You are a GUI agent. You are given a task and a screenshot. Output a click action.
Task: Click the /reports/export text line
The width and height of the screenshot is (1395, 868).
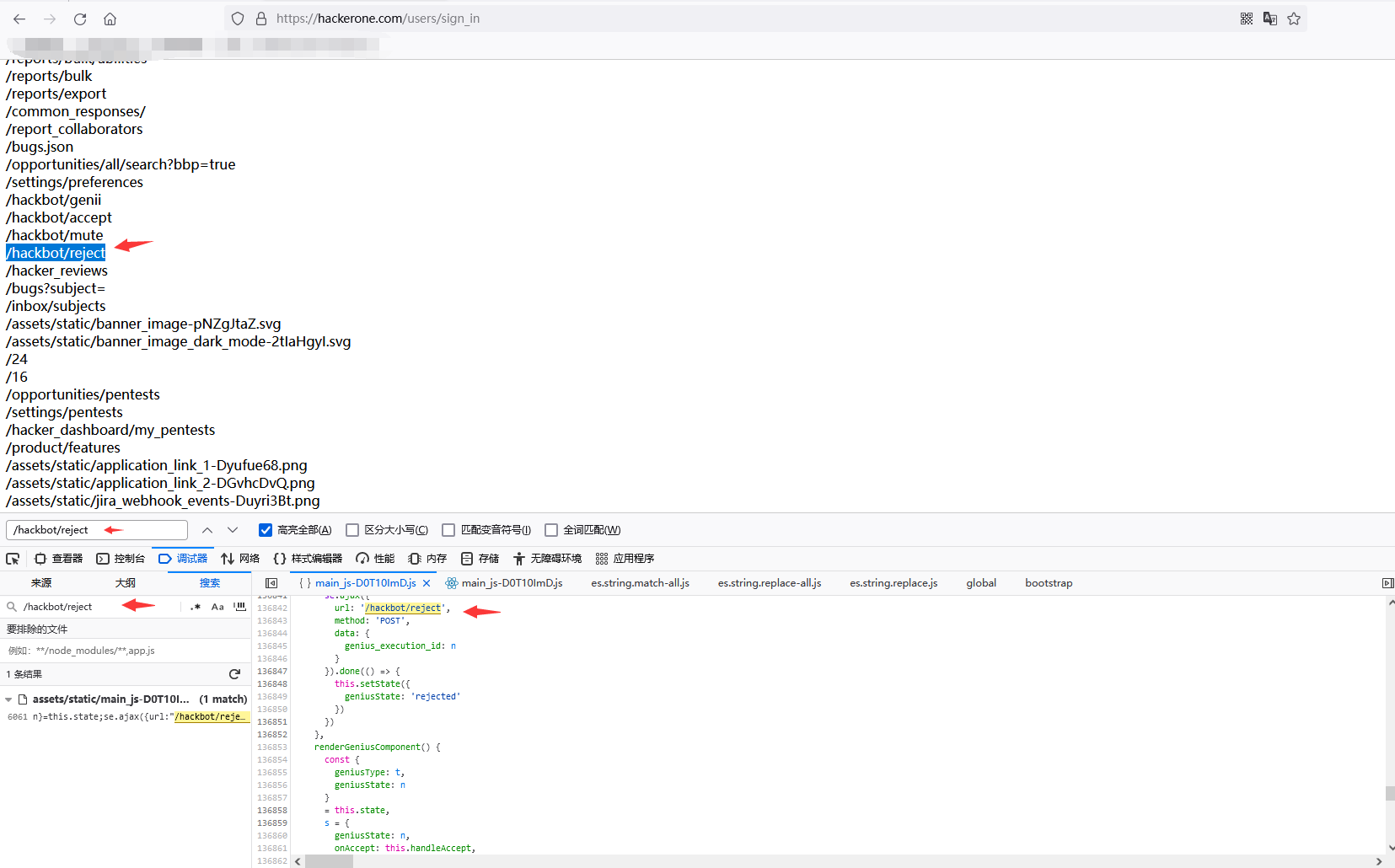click(x=56, y=94)
